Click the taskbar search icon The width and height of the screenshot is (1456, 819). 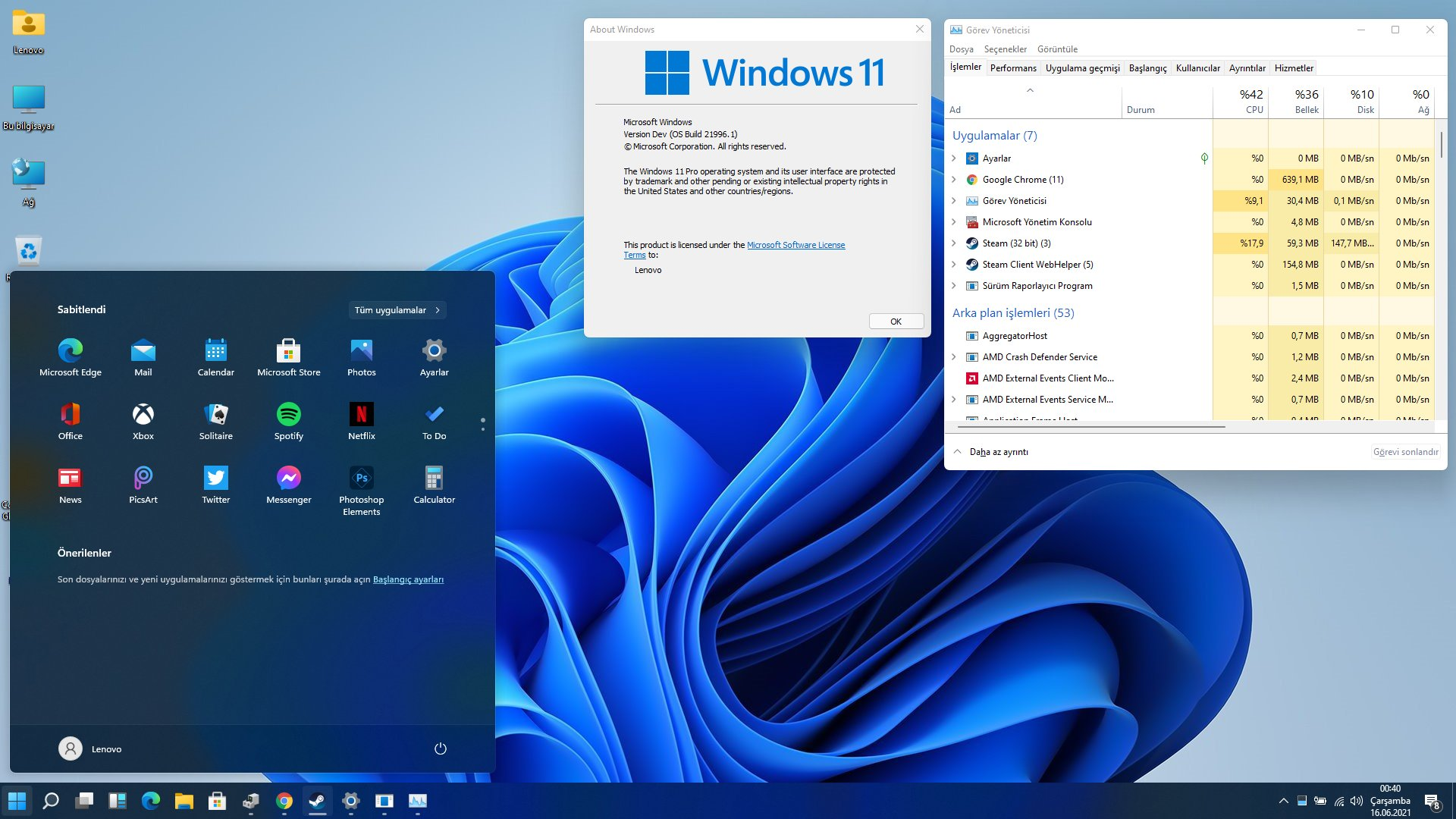(x=51, y=801)
